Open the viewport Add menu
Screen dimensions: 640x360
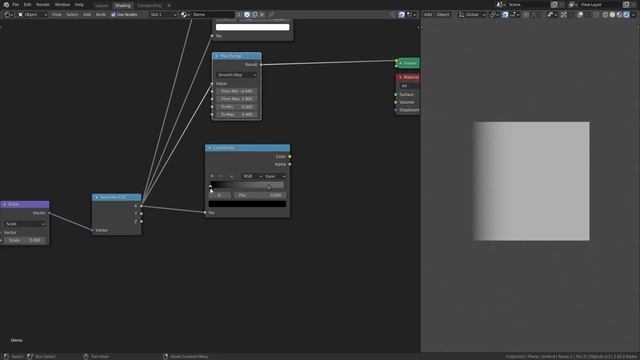coord(428,15)
